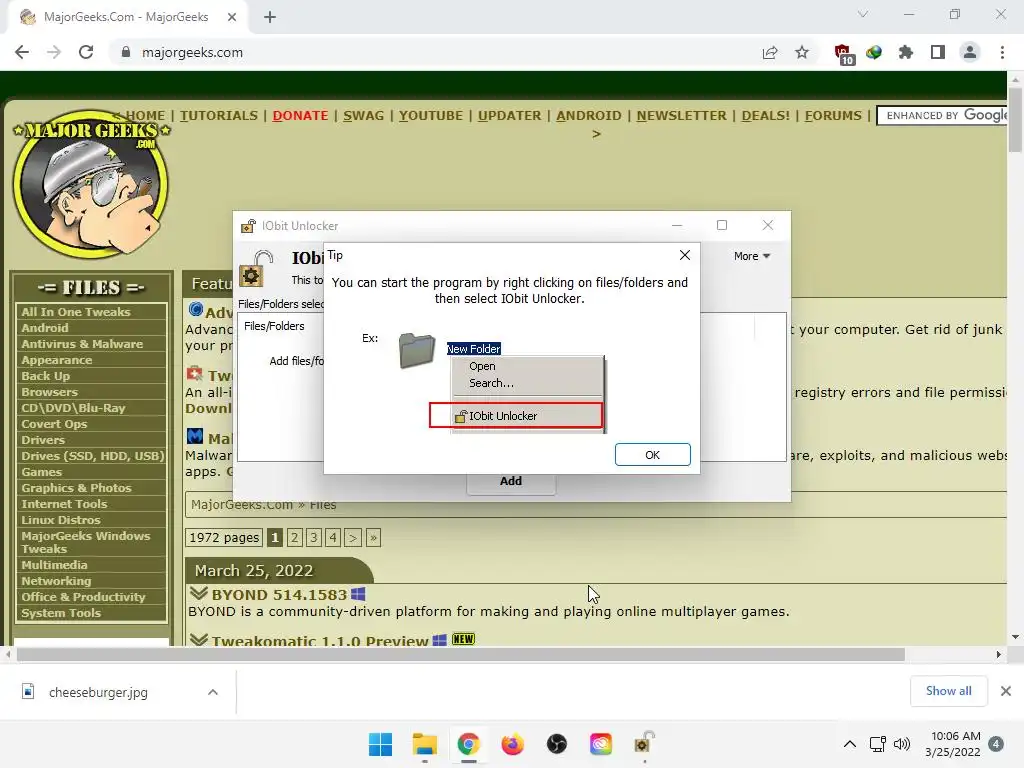1024x768 pixels.
Task: Click the share page icon in the address bar
Action: tap(770, 52)
